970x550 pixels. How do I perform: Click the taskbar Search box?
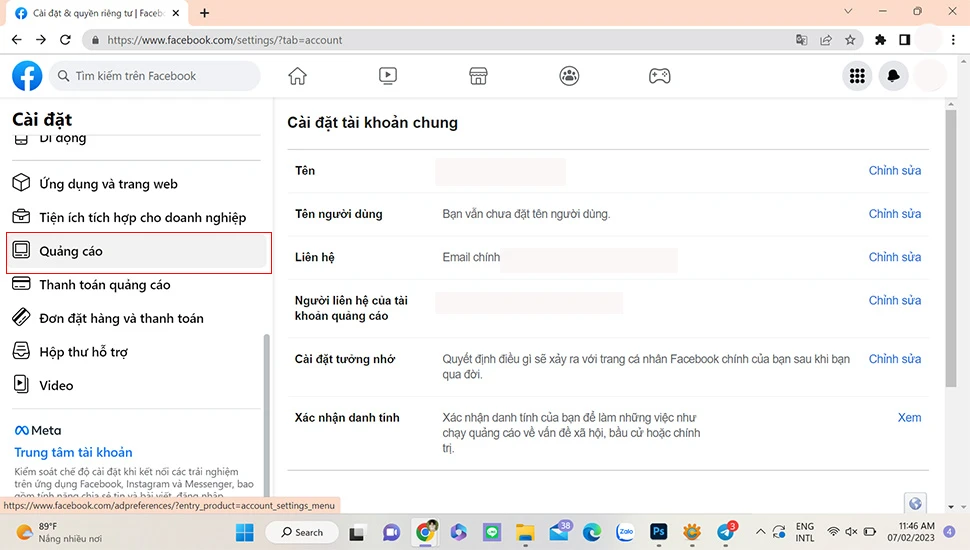point(302,532)
